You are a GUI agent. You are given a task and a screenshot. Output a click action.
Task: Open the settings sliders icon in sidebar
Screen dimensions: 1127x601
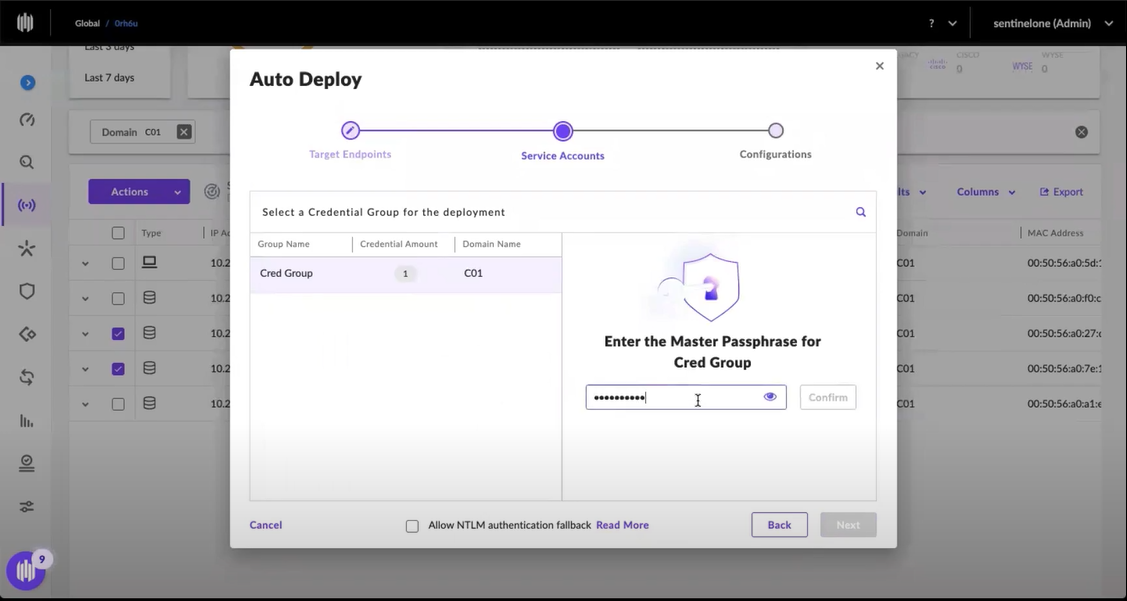(27, 507)
